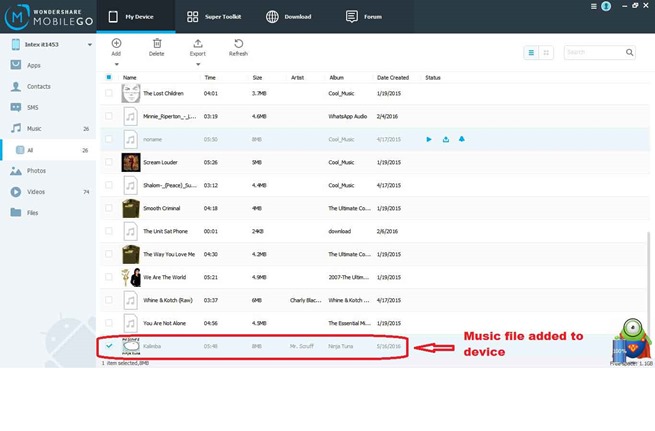Check the box for Scream Louder

click(109, 162)
